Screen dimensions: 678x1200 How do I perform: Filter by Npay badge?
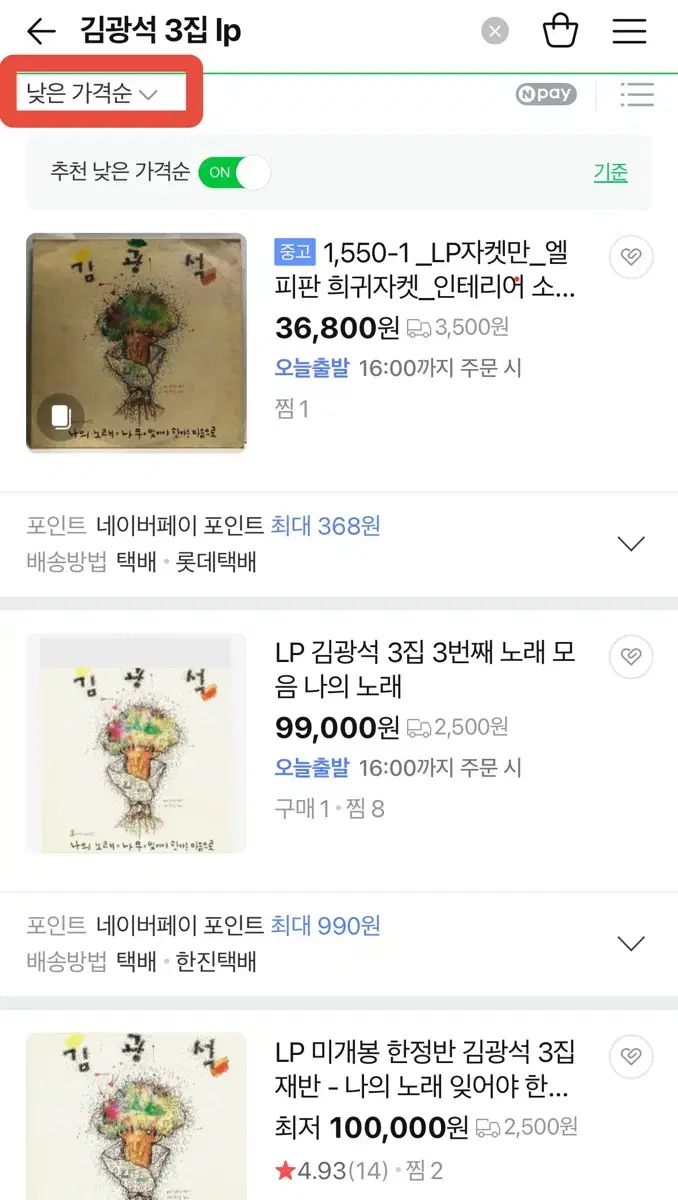[546, 95]
